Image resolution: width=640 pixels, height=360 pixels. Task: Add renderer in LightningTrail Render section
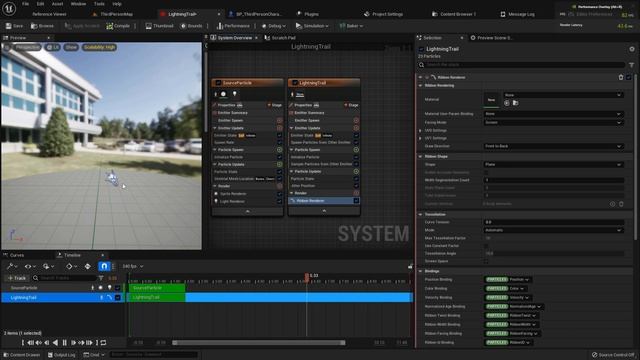pos(356,193)
